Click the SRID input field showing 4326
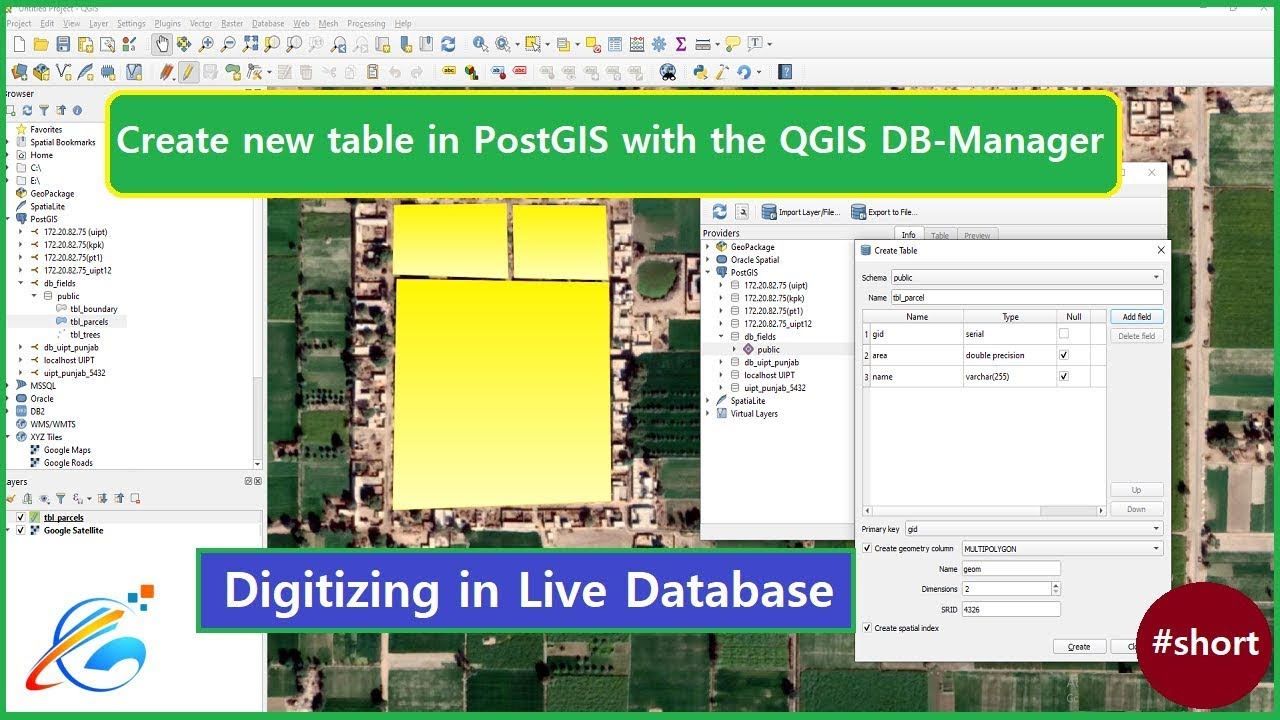Viewport: 1280px width, 720px height. point(1010,608)
